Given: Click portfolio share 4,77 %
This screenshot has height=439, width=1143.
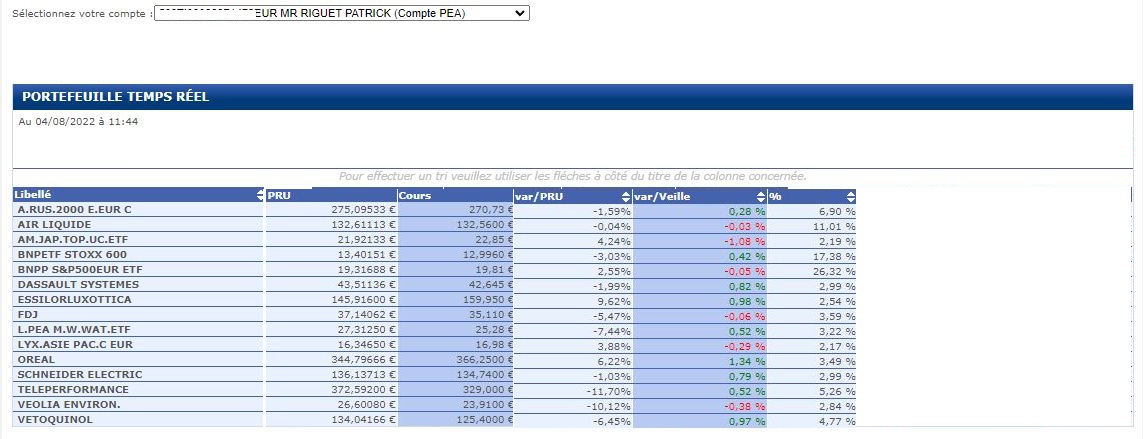Looking at the screenshot, I should click(x=839, y=421).
